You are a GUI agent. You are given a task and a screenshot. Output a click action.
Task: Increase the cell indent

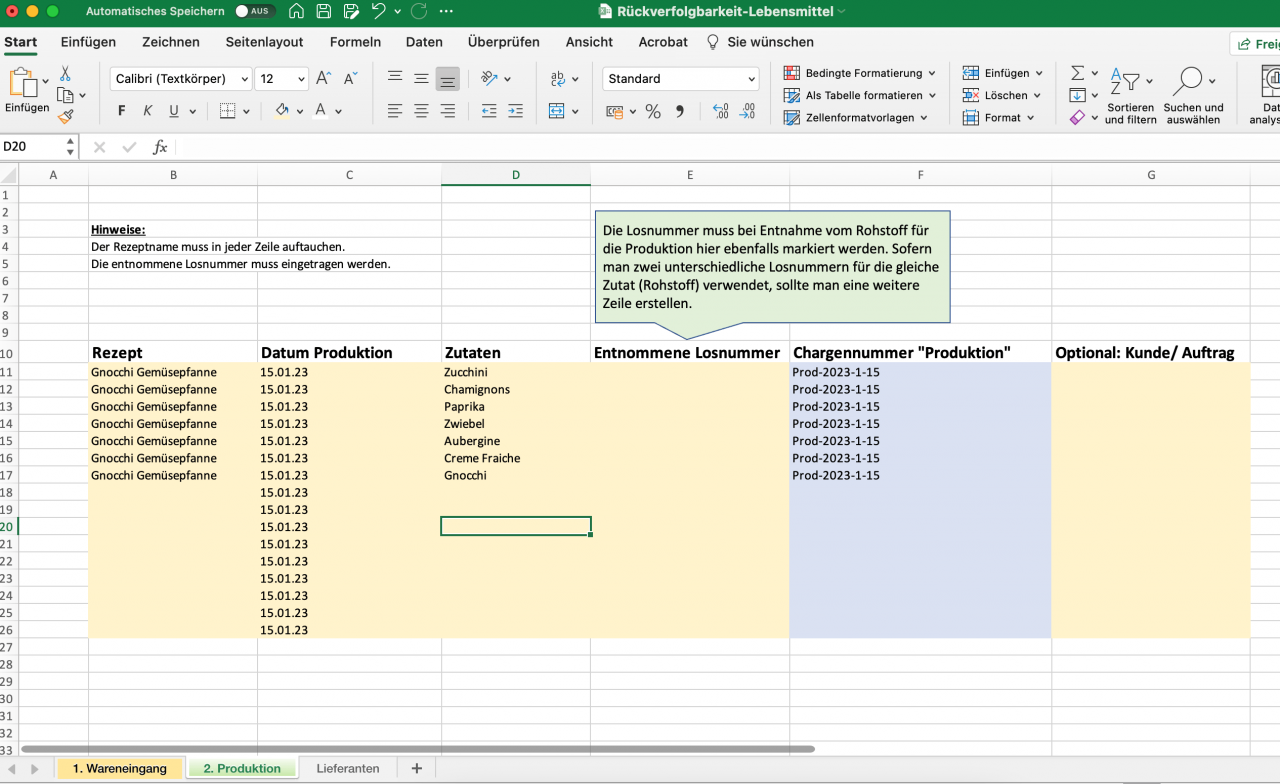tap(515, 111)
